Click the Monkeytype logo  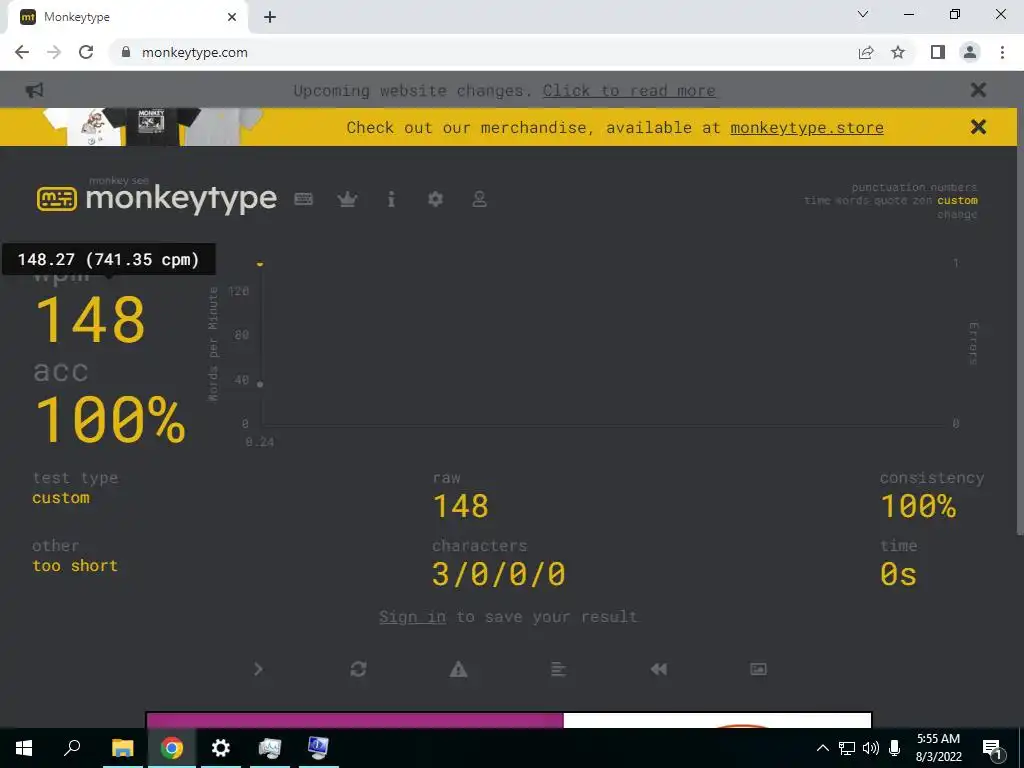coord(157,198)
